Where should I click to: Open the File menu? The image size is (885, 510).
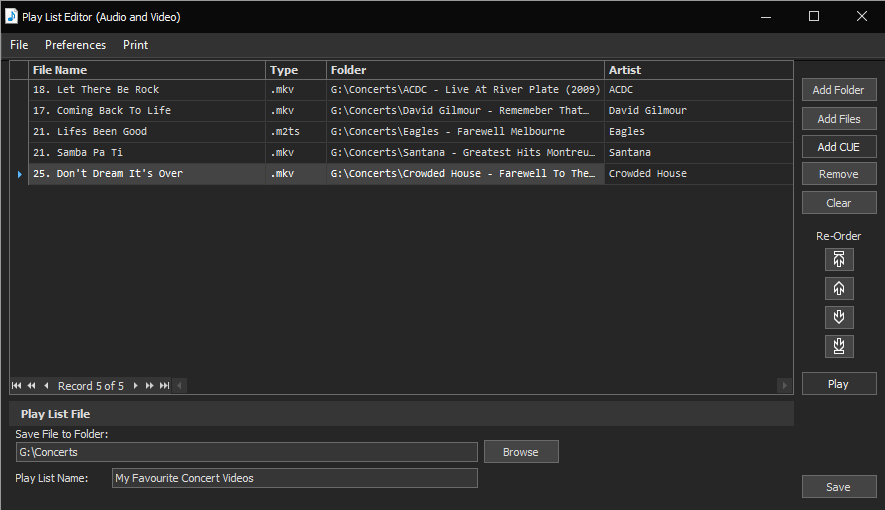[19, 45]
